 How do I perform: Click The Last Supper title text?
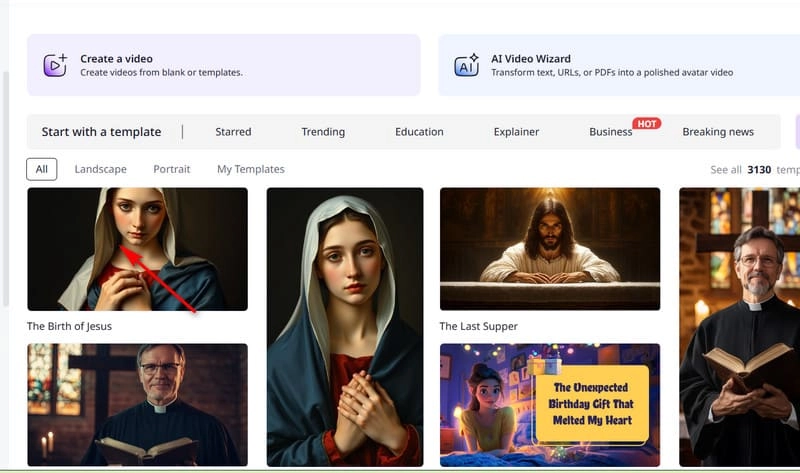(479, 326)
